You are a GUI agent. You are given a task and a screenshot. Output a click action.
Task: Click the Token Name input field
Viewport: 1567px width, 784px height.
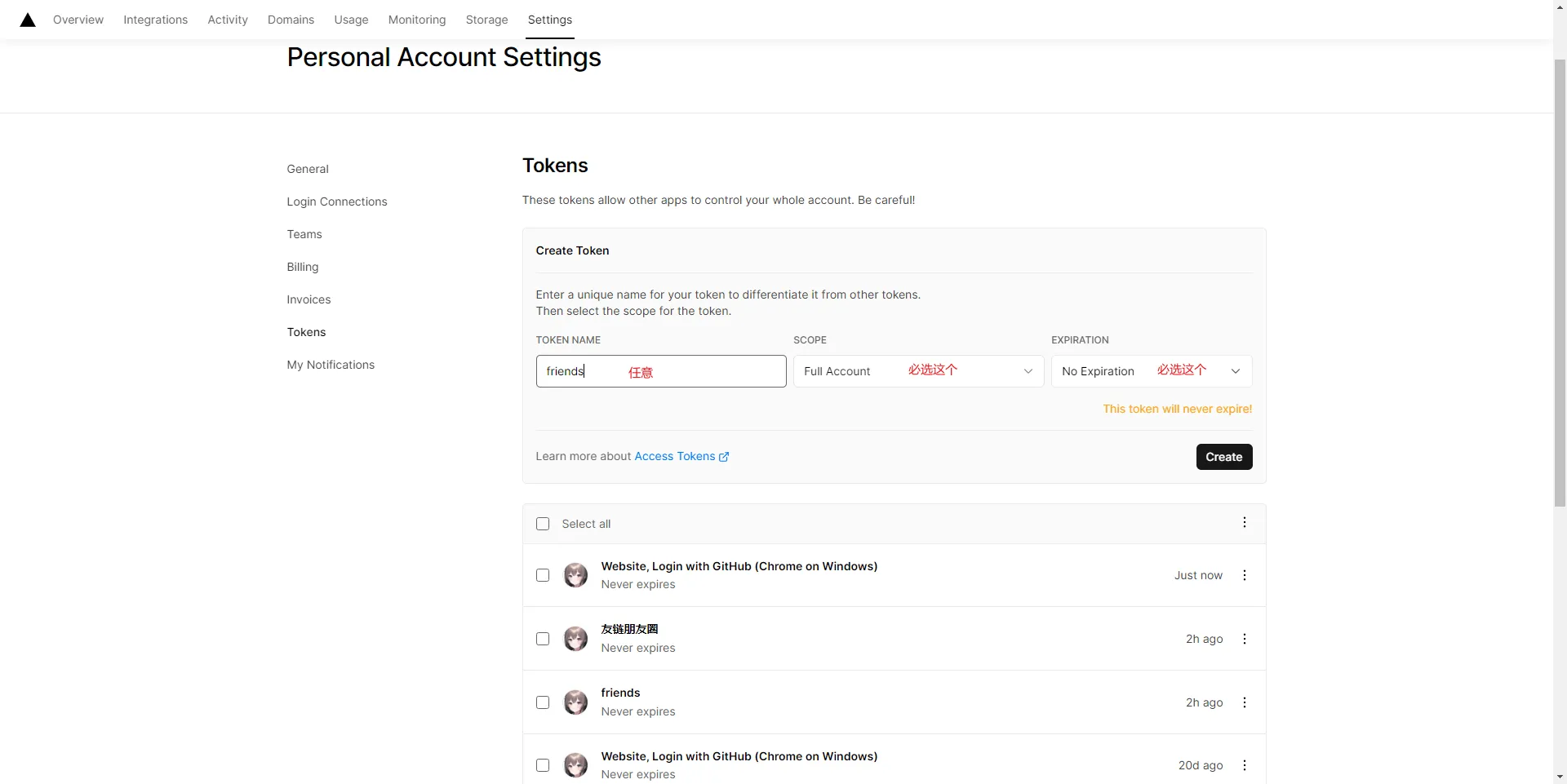[660, 371]
